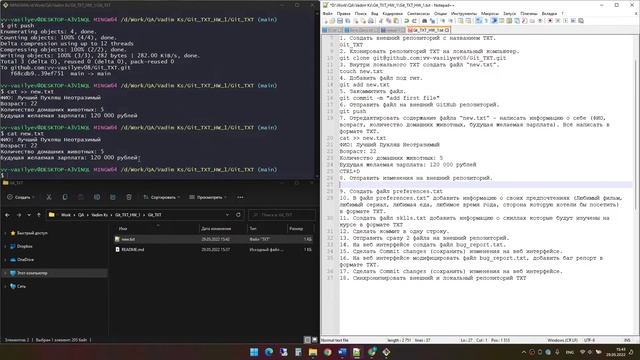Open Microsoft Edge from the taskbar
640x360 pixels.
(269, 352)
